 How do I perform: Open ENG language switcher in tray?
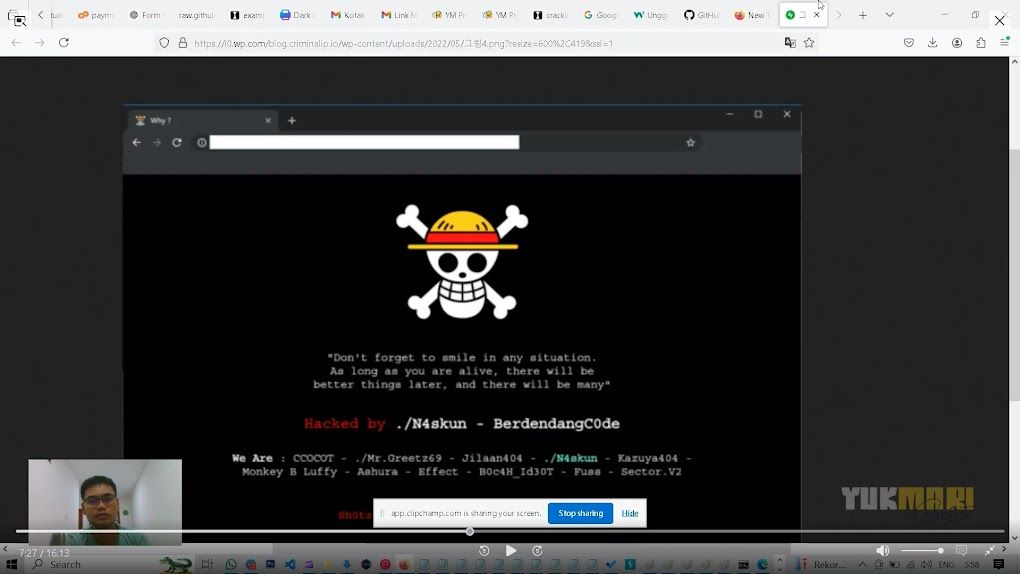(946, 564)
